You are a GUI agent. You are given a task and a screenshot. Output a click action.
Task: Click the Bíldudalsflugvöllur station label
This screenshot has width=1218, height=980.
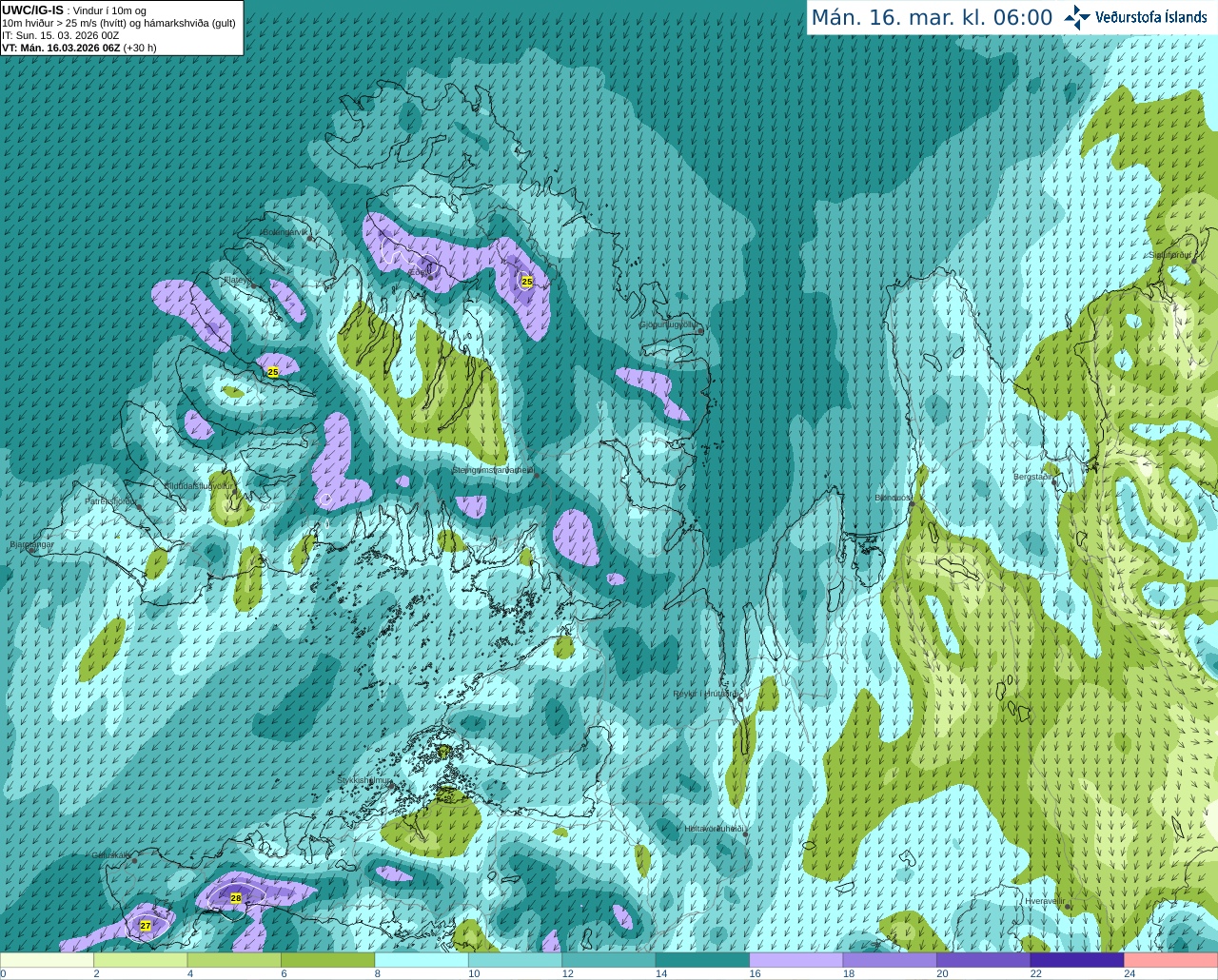(x=198, y=485)
